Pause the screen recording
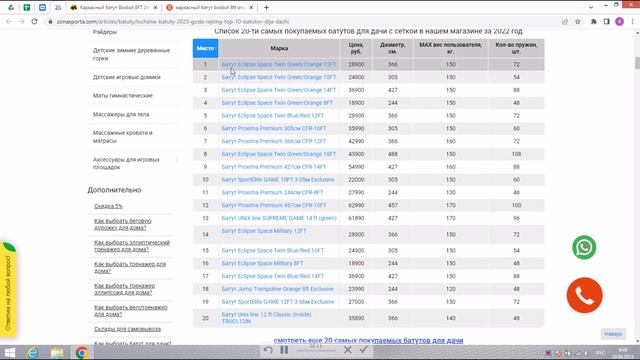 click(284, 350)
